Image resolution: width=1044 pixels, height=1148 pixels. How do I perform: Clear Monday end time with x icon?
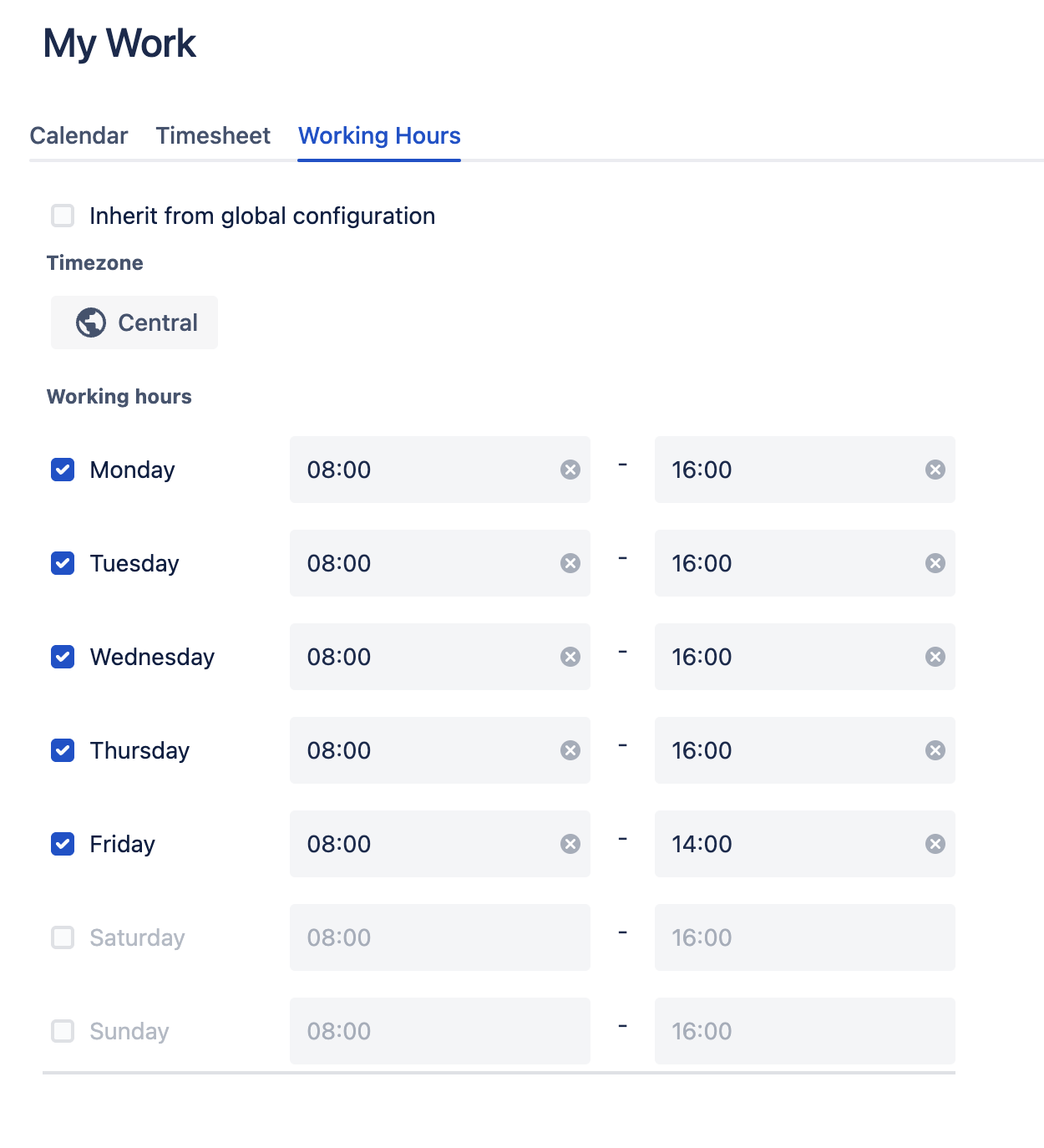click(935, 470)
